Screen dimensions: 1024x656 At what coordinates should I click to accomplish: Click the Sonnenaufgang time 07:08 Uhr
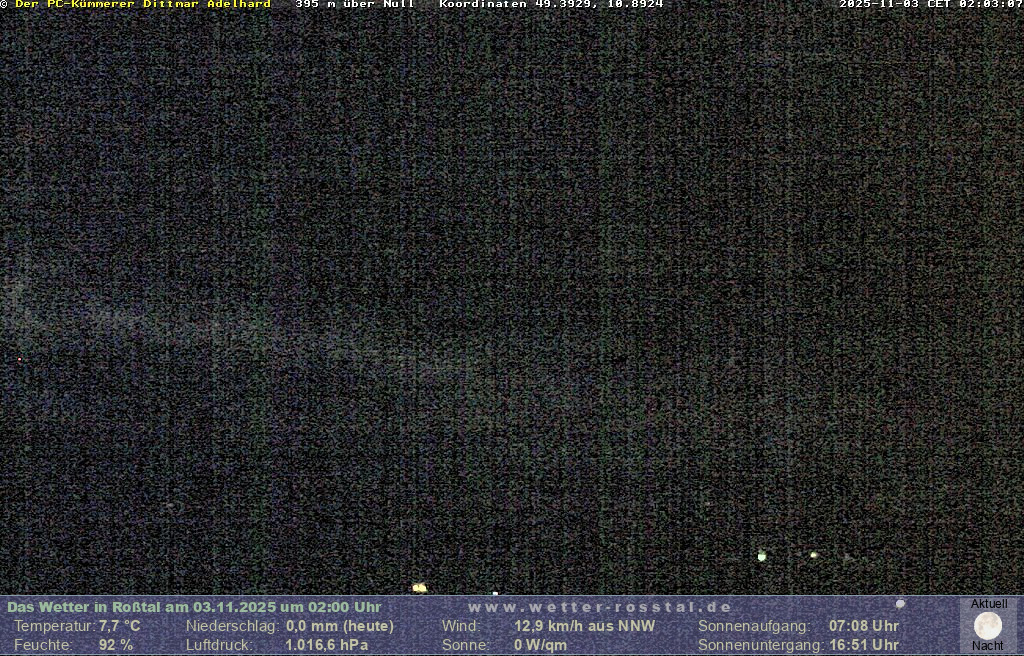pyautogui.click(x=864, y=626)
